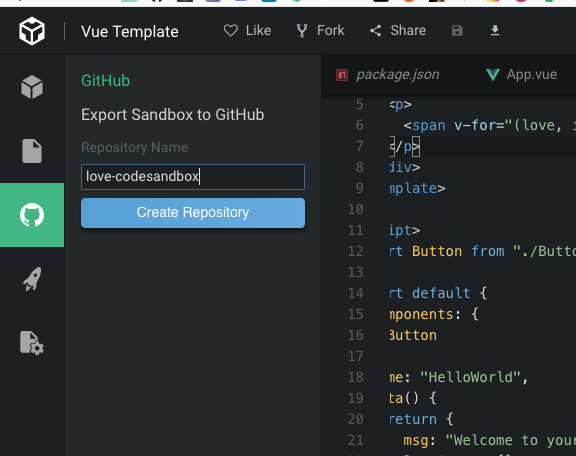The width and height of the screenshot is (576, 456).
Task: Like the sandbox with heart button
Action: 247,30
